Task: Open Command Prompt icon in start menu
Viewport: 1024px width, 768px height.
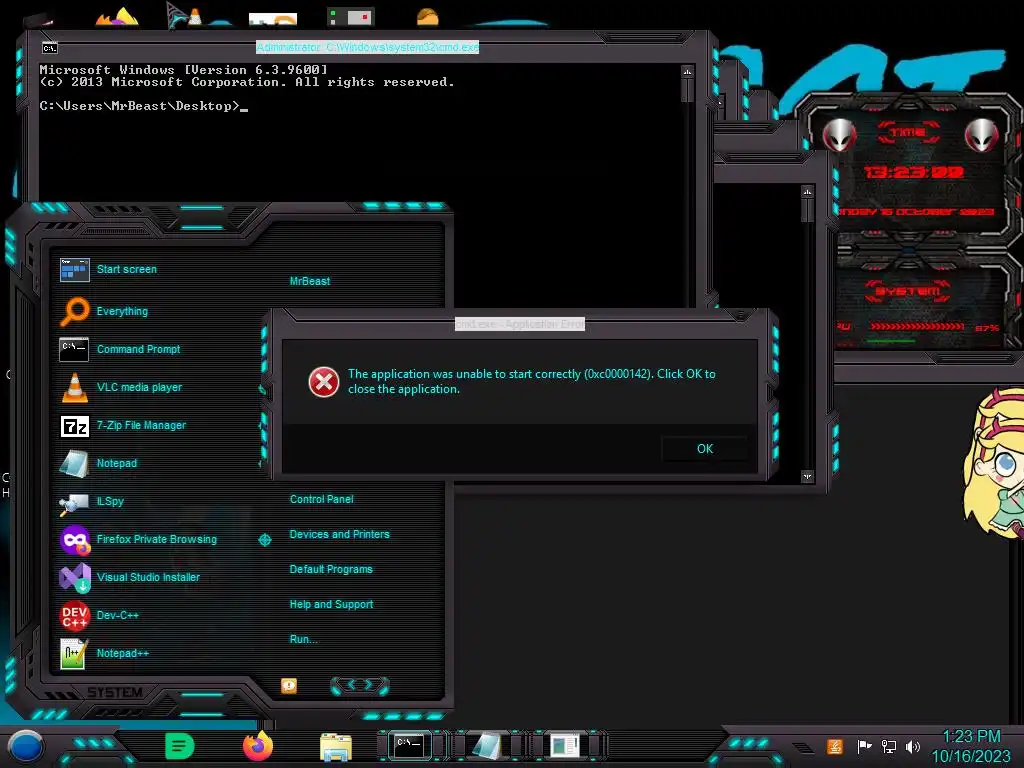Action: [74, 349]
